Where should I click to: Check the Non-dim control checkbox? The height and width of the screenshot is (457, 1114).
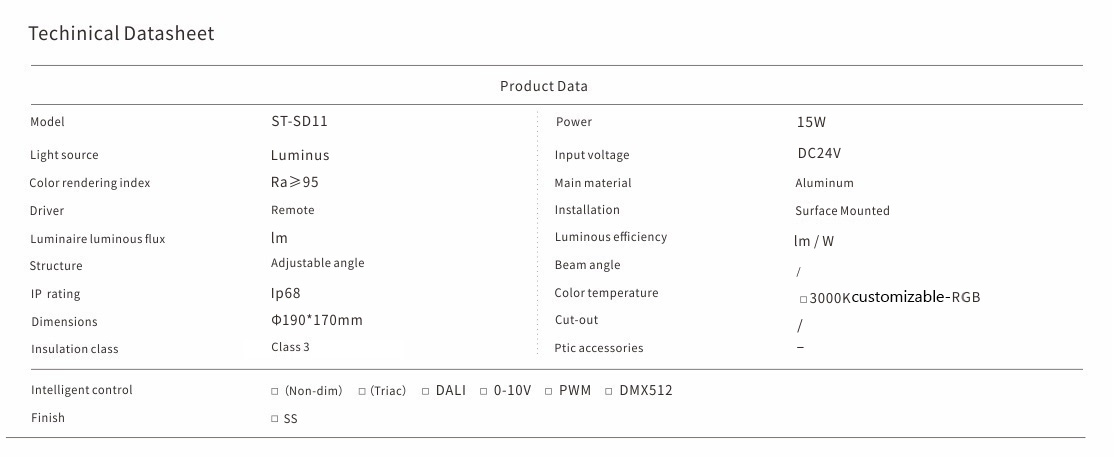(x=275, y=391)
